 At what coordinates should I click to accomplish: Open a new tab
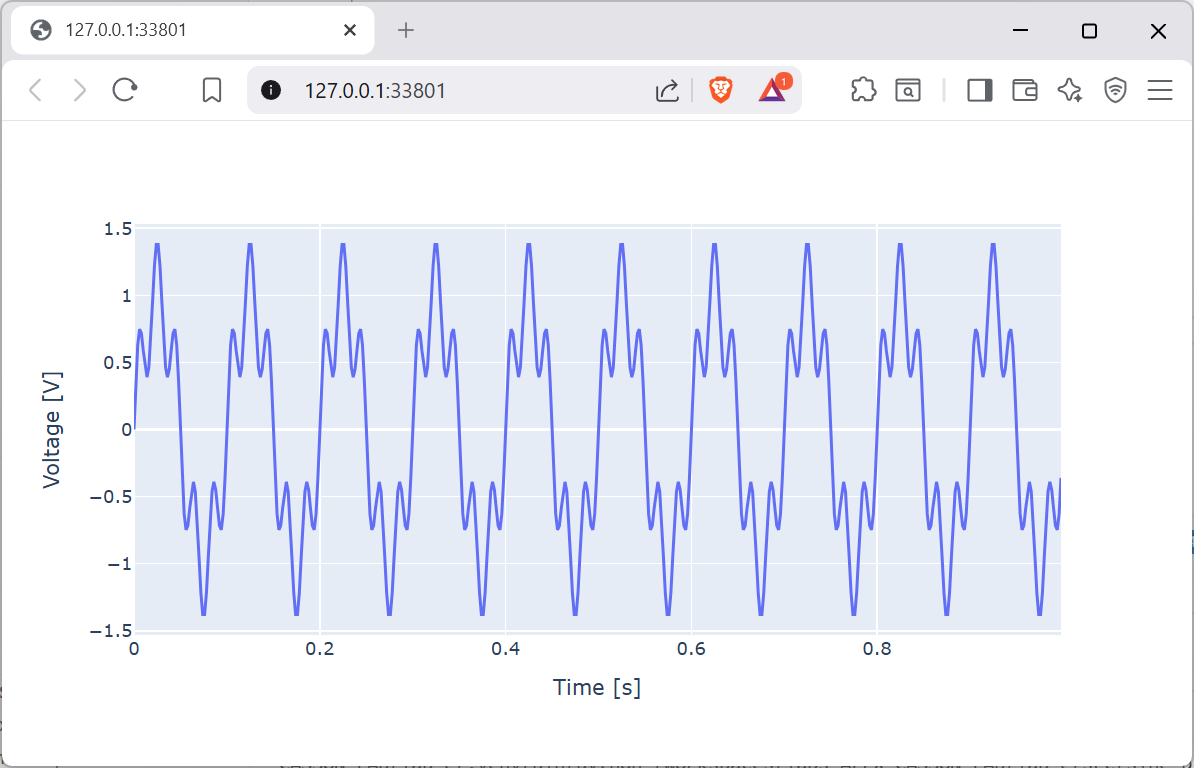[x=405, y=30]
